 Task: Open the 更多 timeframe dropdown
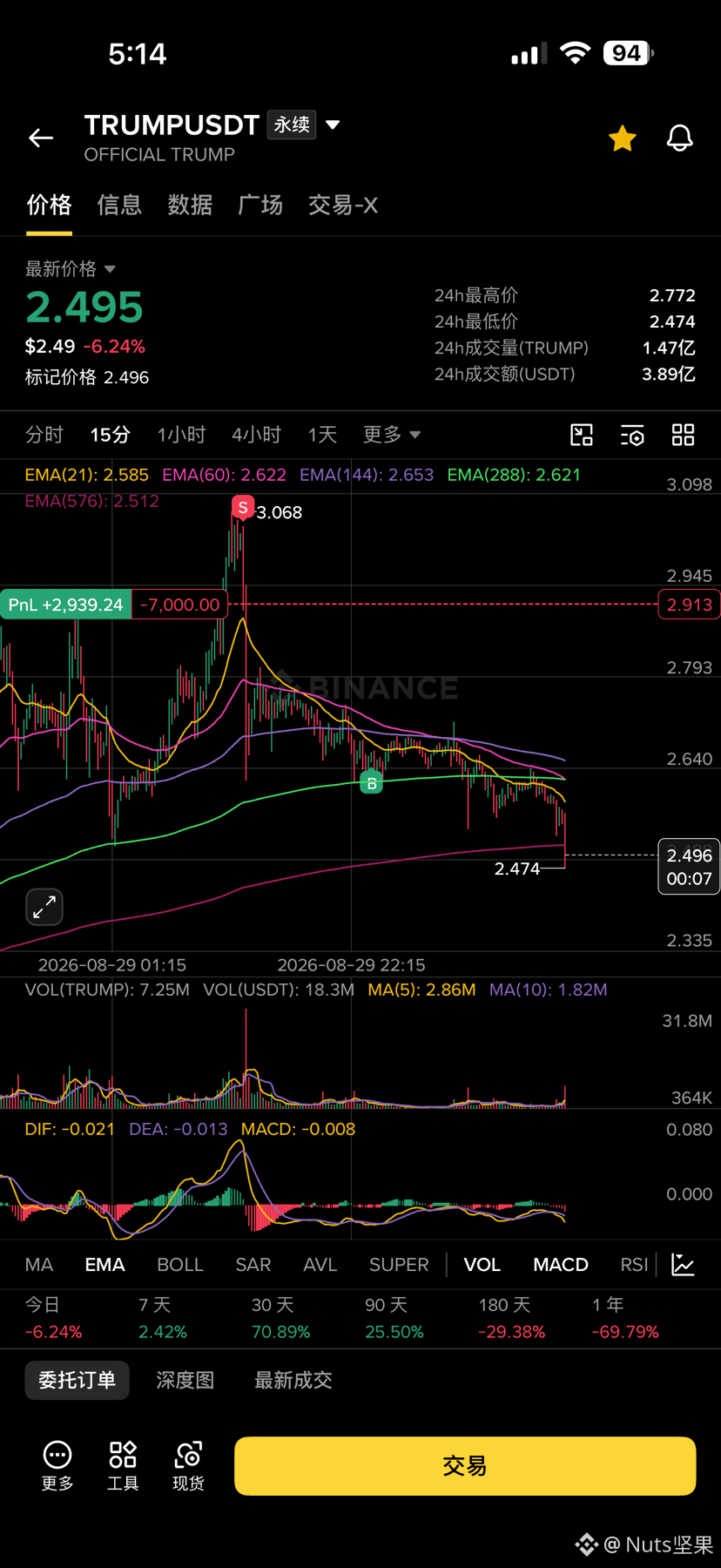coord(392,435)
